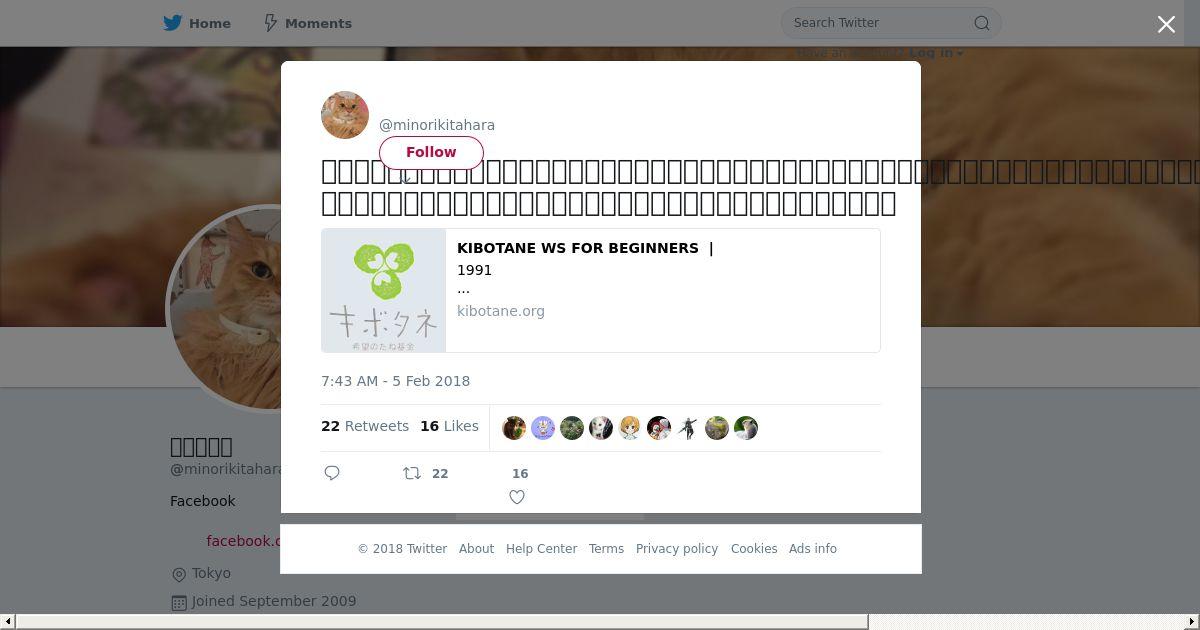Open Moments via the lightning bolt icon
Screen dimensions: 1200x630
point(270,23)
